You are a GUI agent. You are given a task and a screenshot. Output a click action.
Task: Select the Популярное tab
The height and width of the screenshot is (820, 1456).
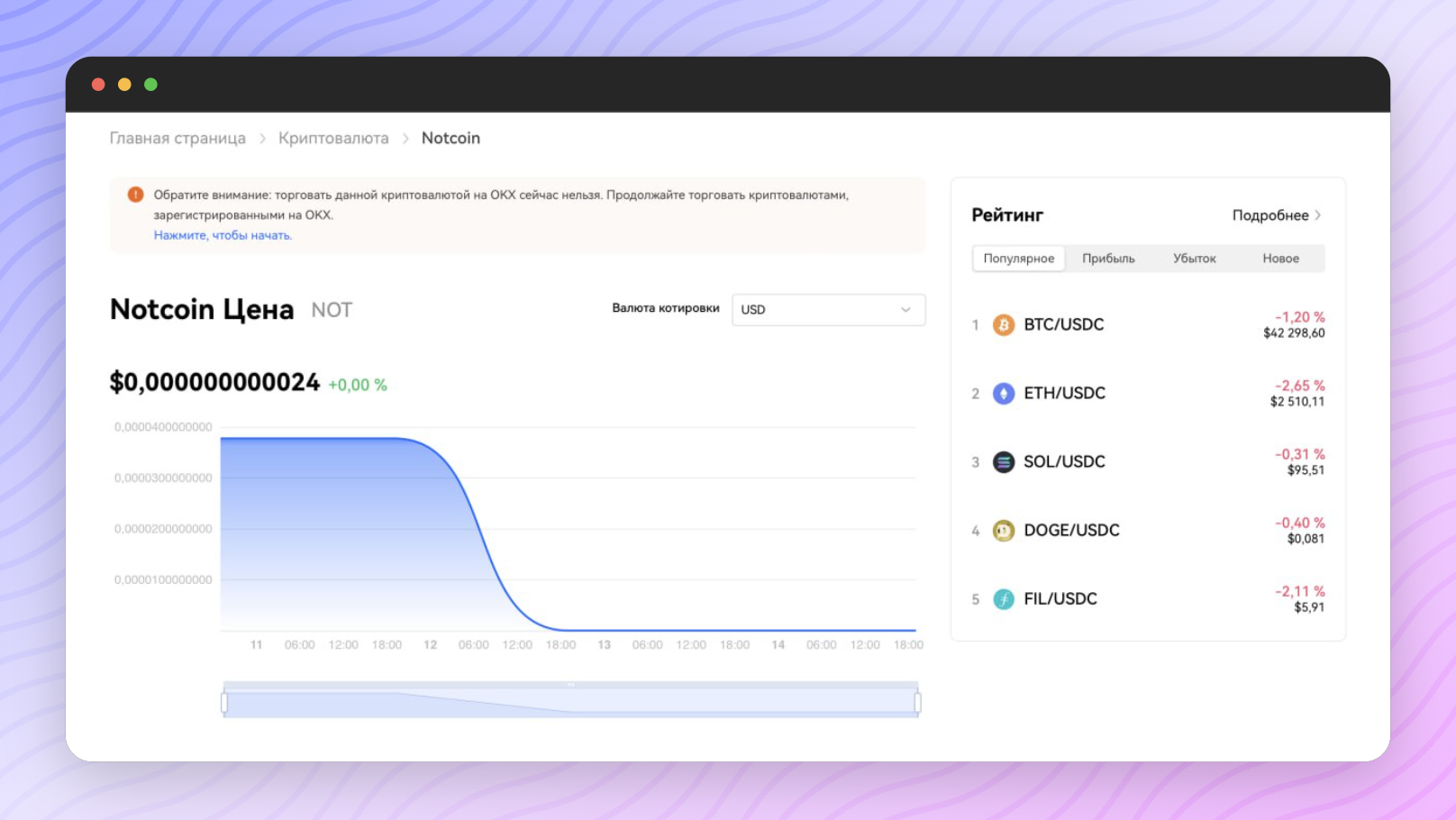tap(1019, 259)
